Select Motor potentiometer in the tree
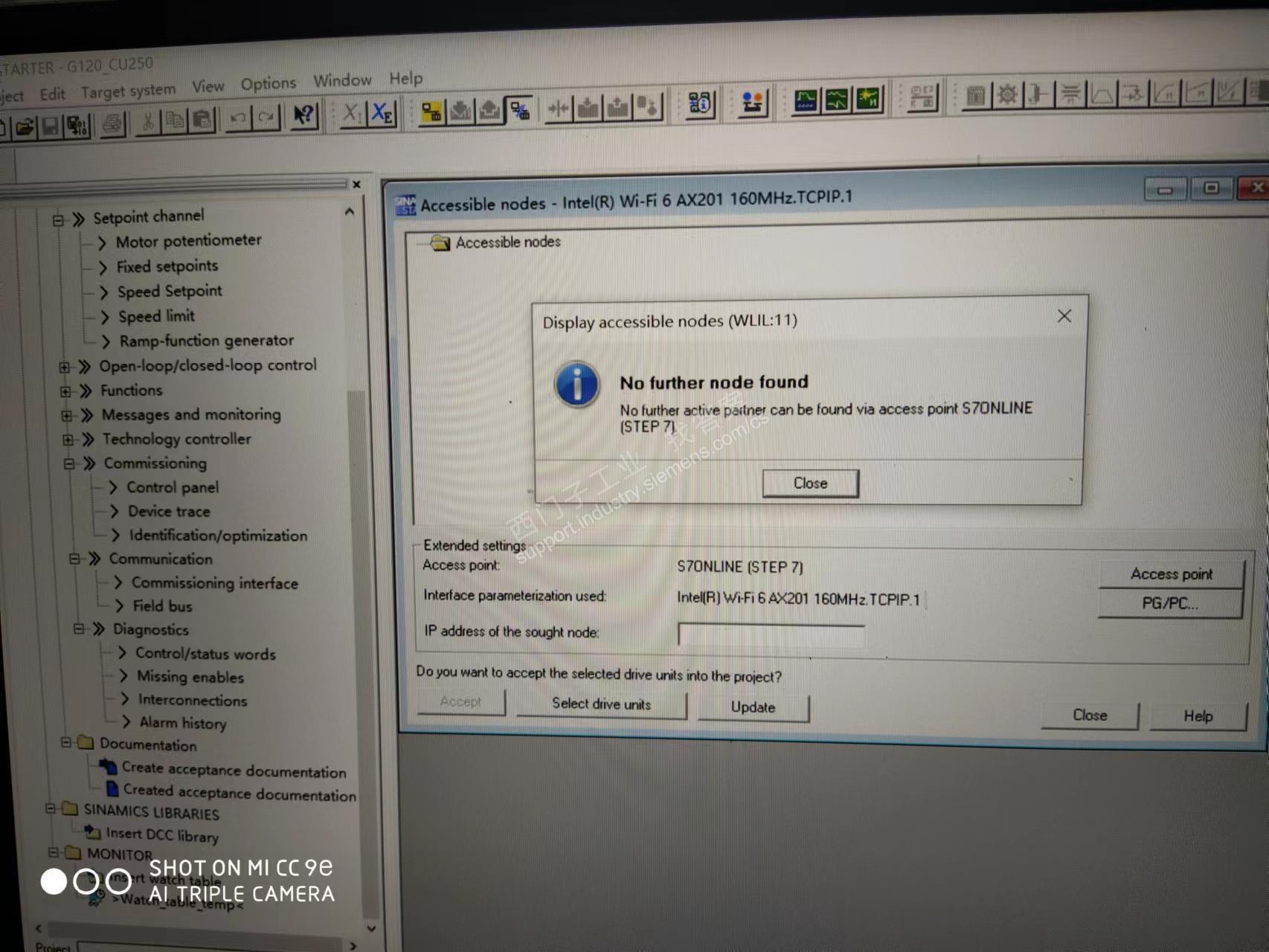1269x952 pixels. pyautogui.click(x=189, y=241)
